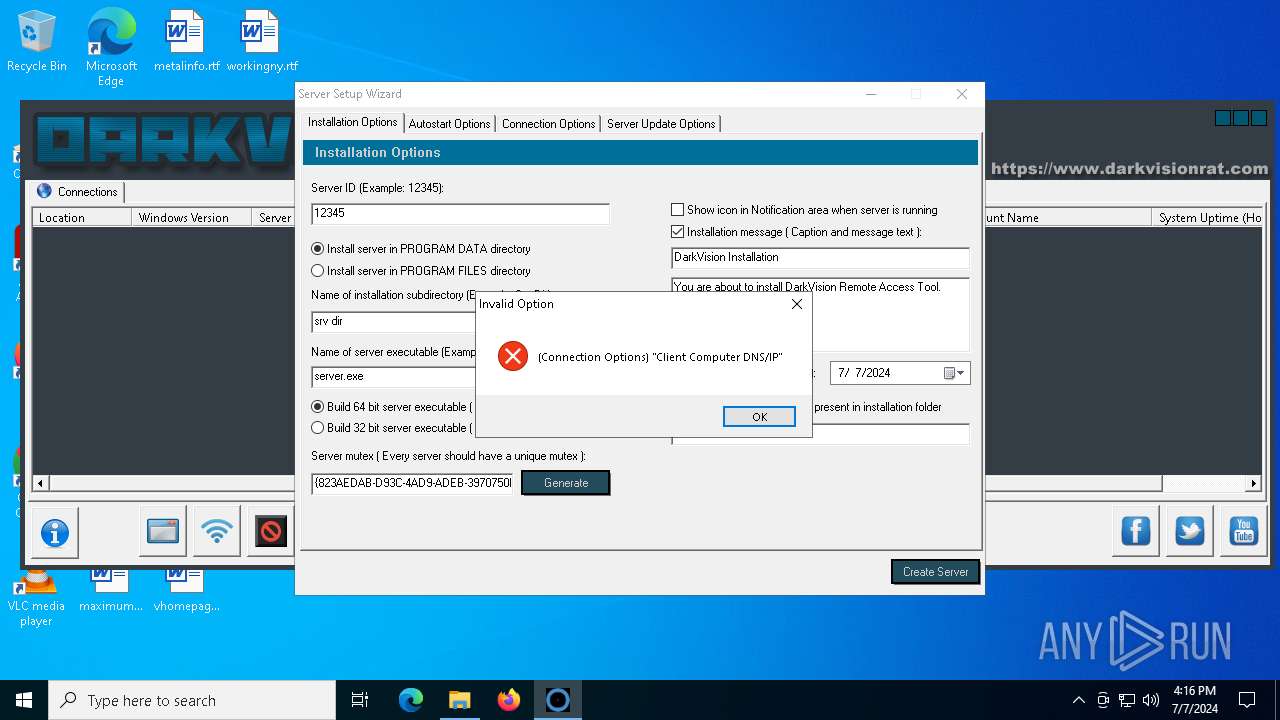This screenshot has height=720, width=1280.
Task: Switch to Server Update Options tab
Action: click(x=661, y=124)
